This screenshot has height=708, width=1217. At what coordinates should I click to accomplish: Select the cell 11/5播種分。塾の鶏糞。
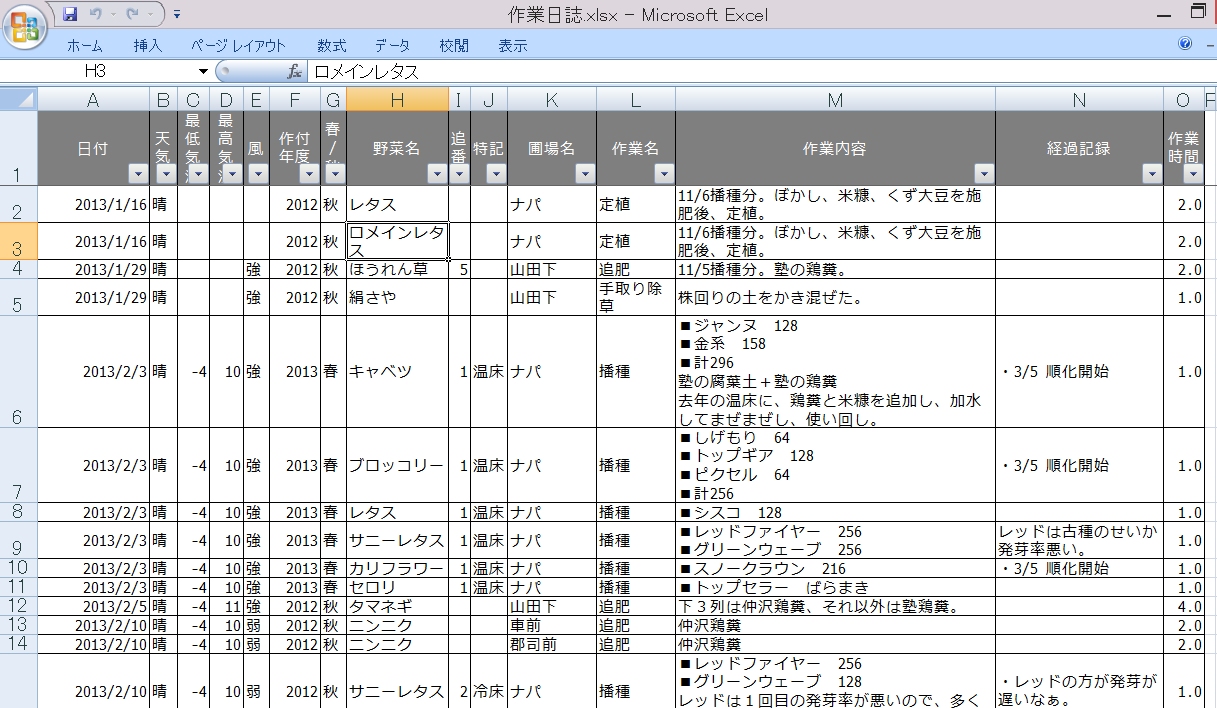pyautogui.click(x=836, y=270)
